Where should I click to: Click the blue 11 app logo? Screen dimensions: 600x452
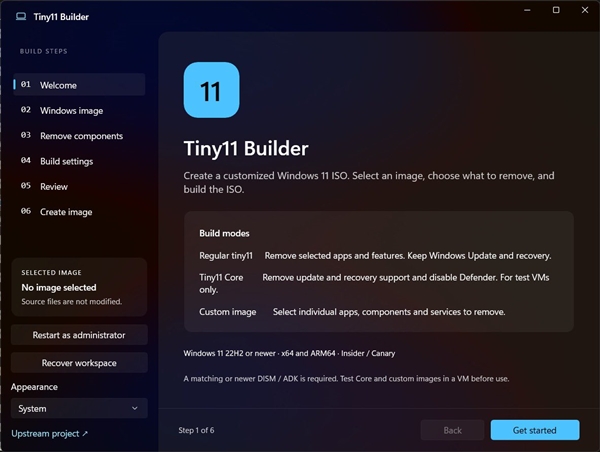(x=211, y=90)
